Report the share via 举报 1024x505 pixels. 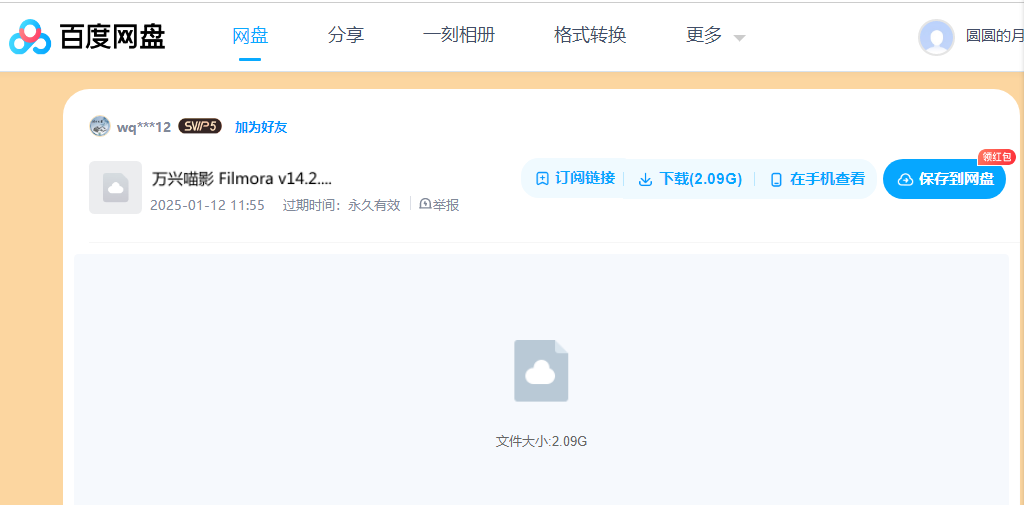tap(440, 205)
